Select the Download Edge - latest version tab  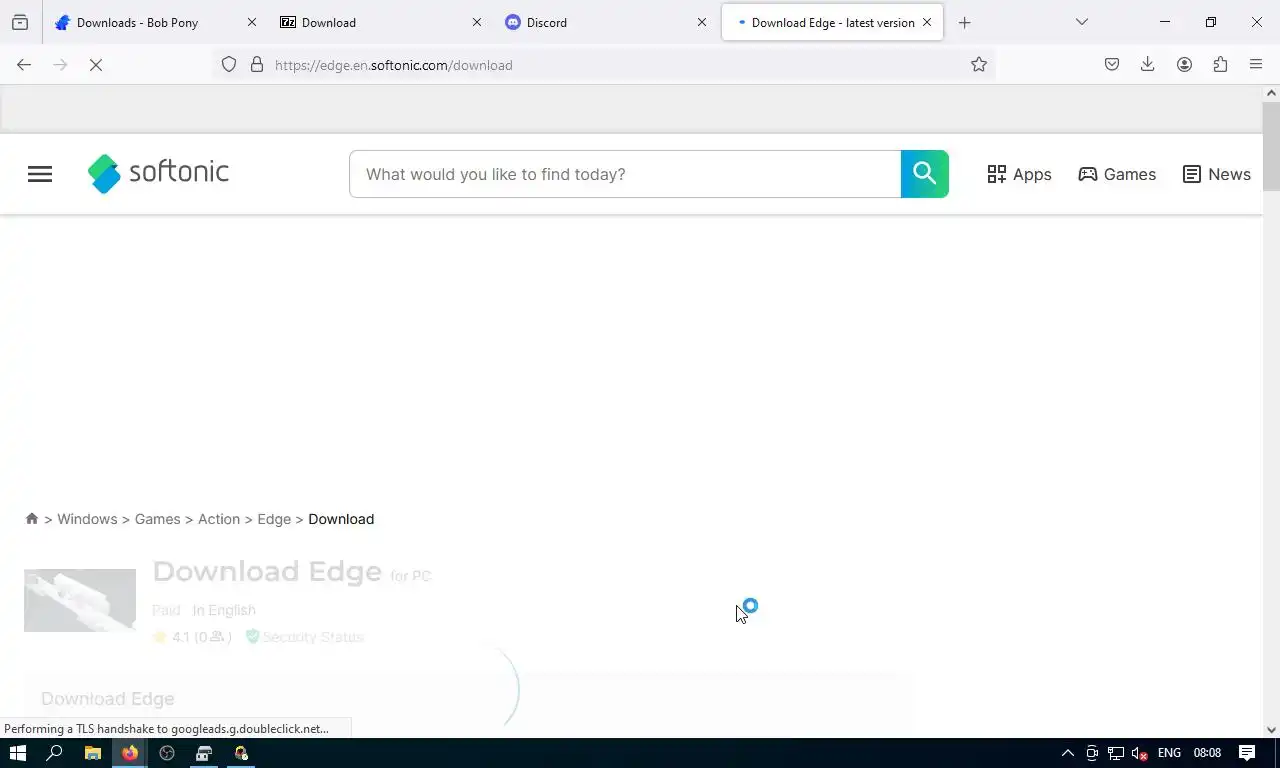(x=832, y=22)
